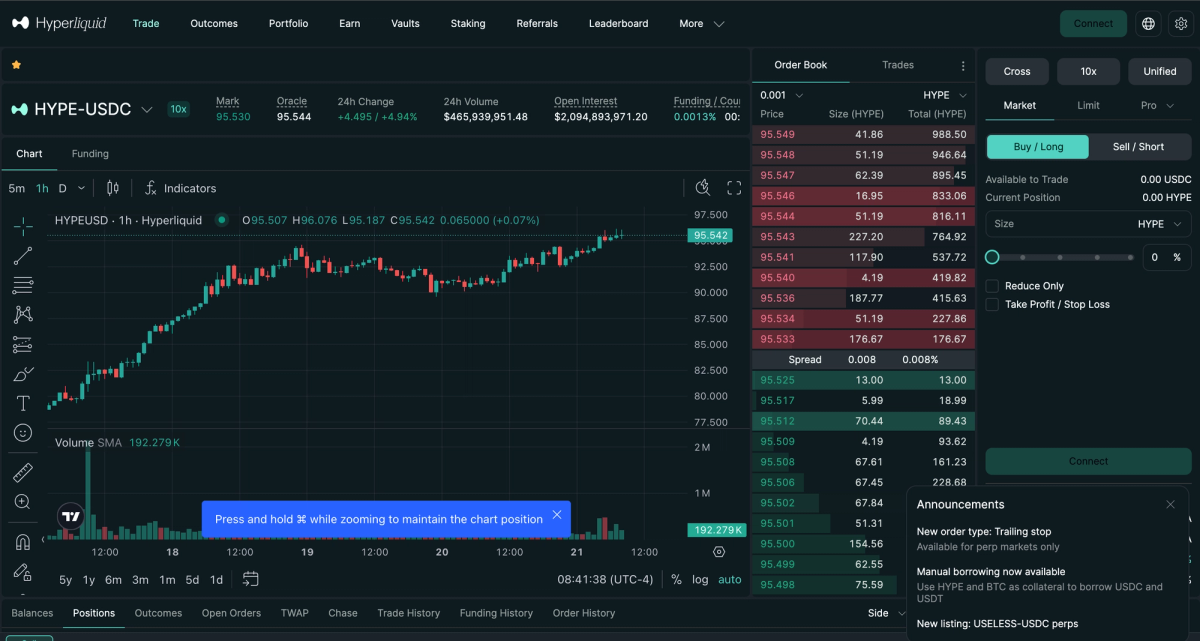Select the XABCD pattern tool
This screenshot has width=1200, height=641.
(23, 315)
